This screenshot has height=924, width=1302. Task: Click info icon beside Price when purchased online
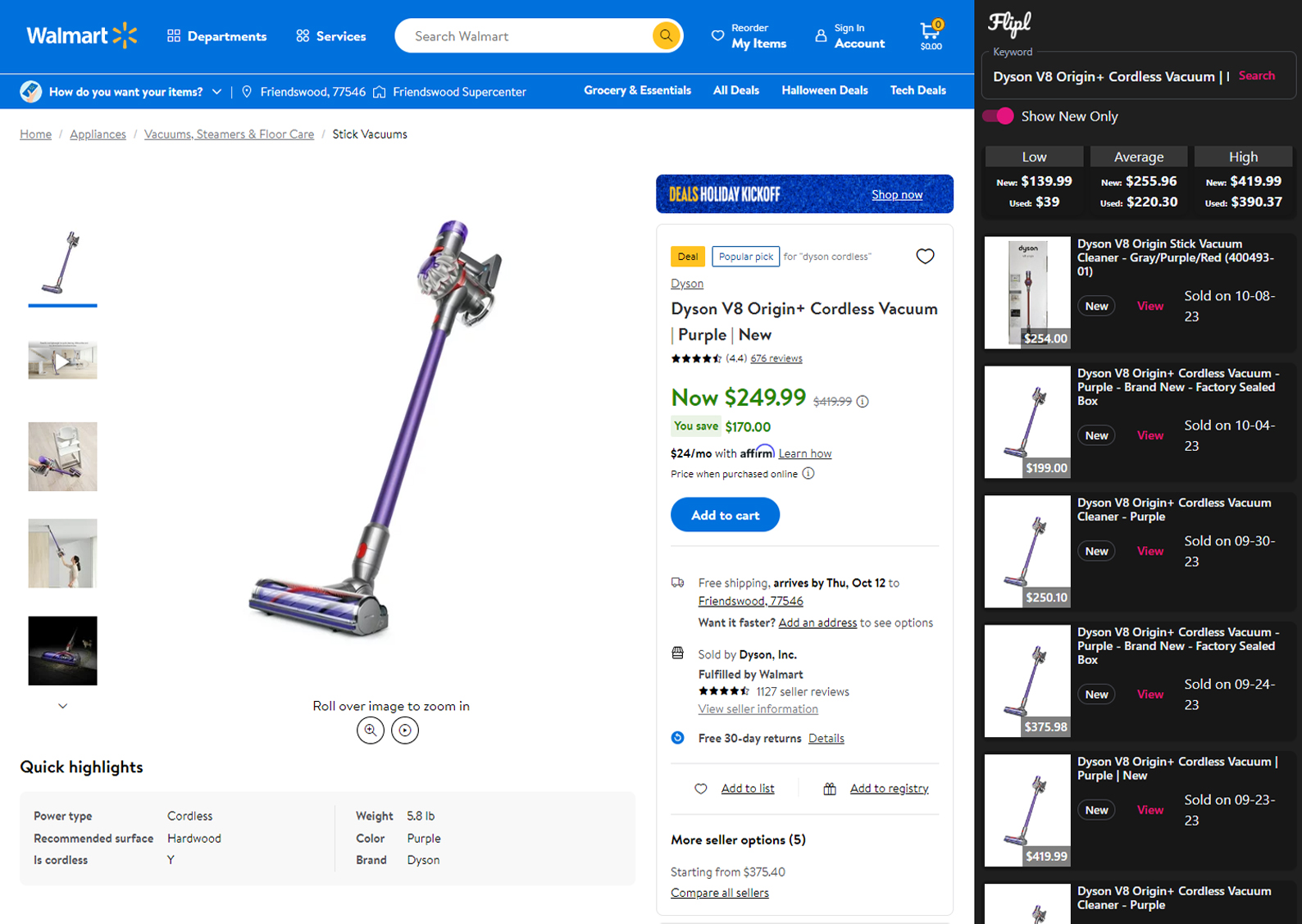click(x=808, y=473)
